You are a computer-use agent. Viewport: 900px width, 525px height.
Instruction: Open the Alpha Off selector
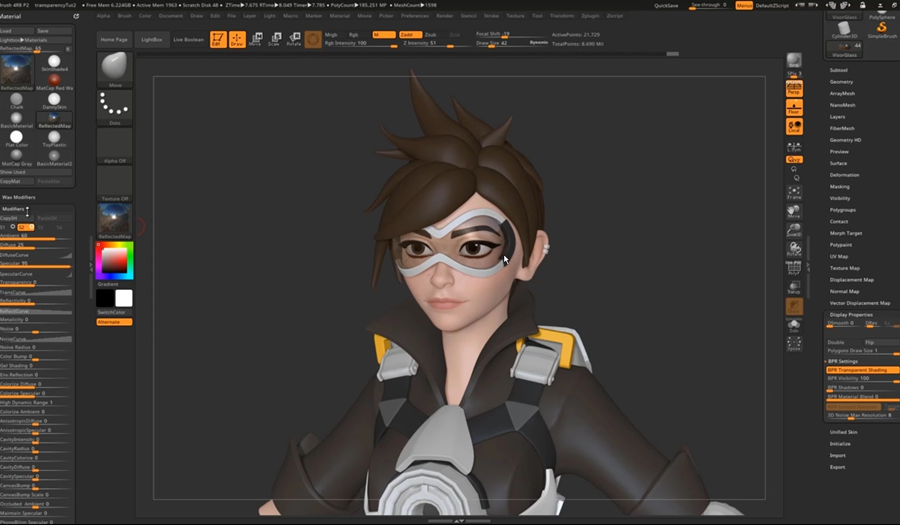[x=115, y=146]
